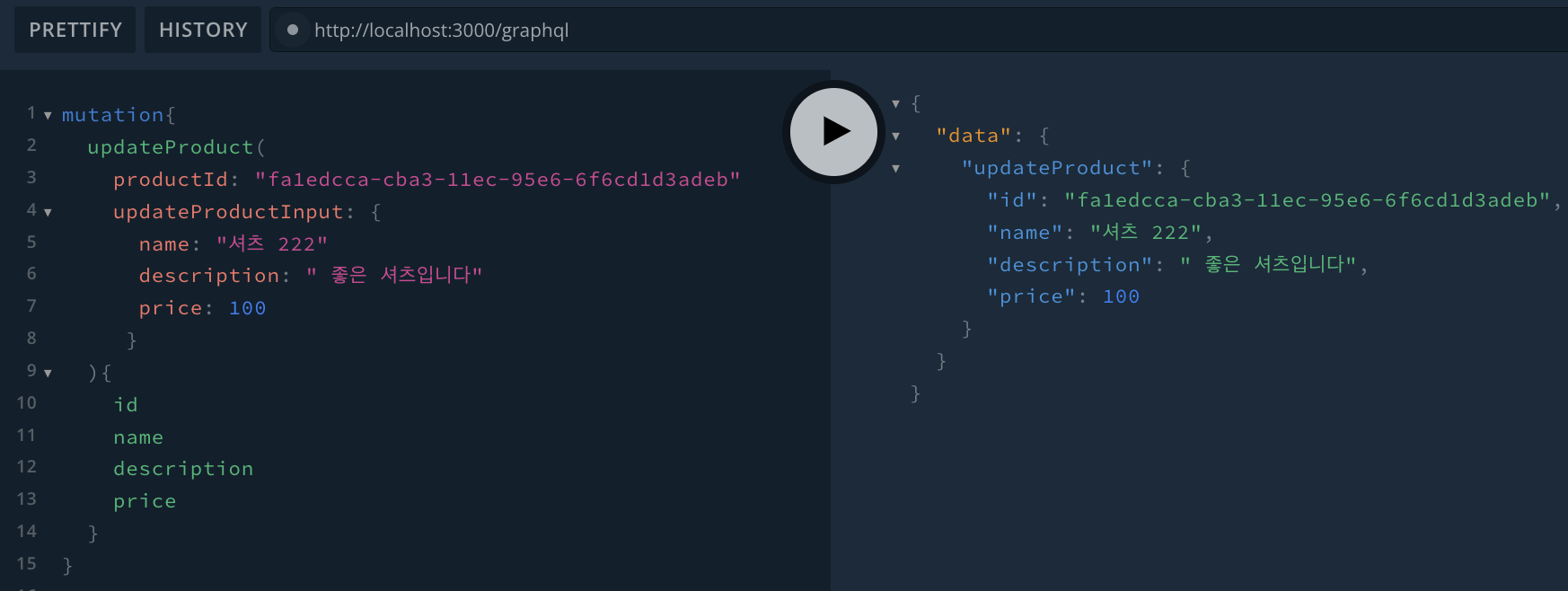Screen dimensions: 1568x591
Task: Open the HISTORY panel
Action: pos(203,30)
